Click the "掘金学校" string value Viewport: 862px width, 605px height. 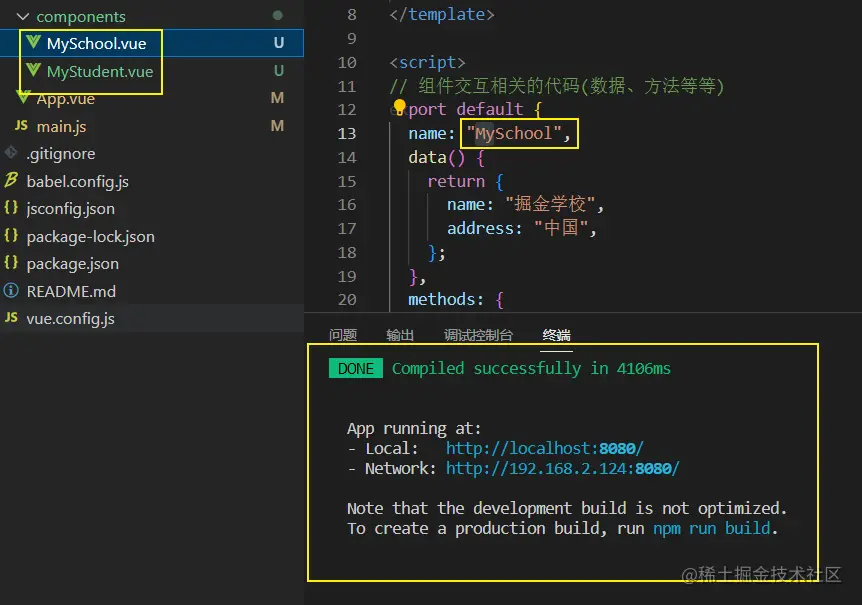pyautogui.click(x=550, y=204)
